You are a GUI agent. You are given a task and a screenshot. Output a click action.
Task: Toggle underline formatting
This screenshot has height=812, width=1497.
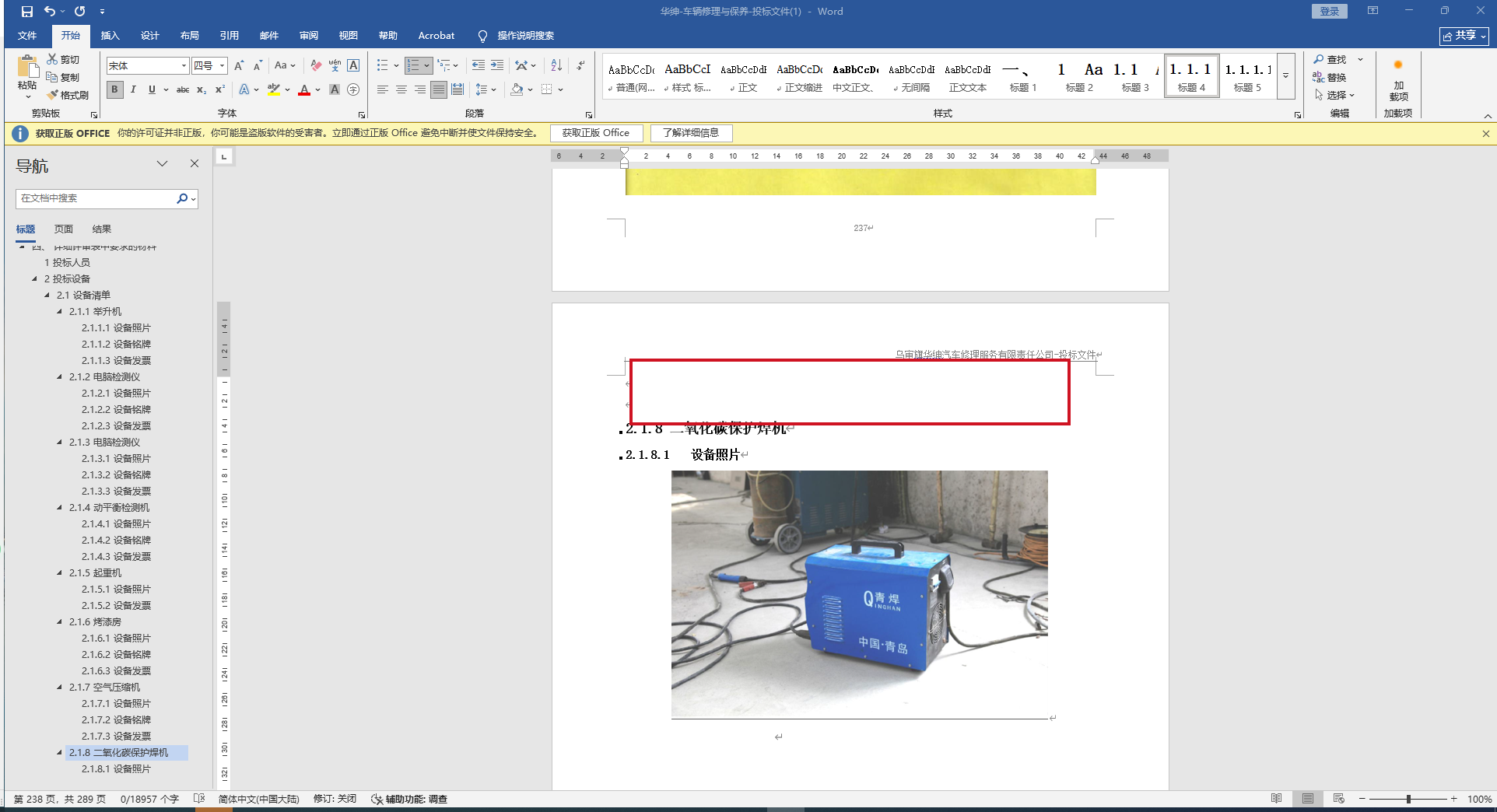pos(152,89)
